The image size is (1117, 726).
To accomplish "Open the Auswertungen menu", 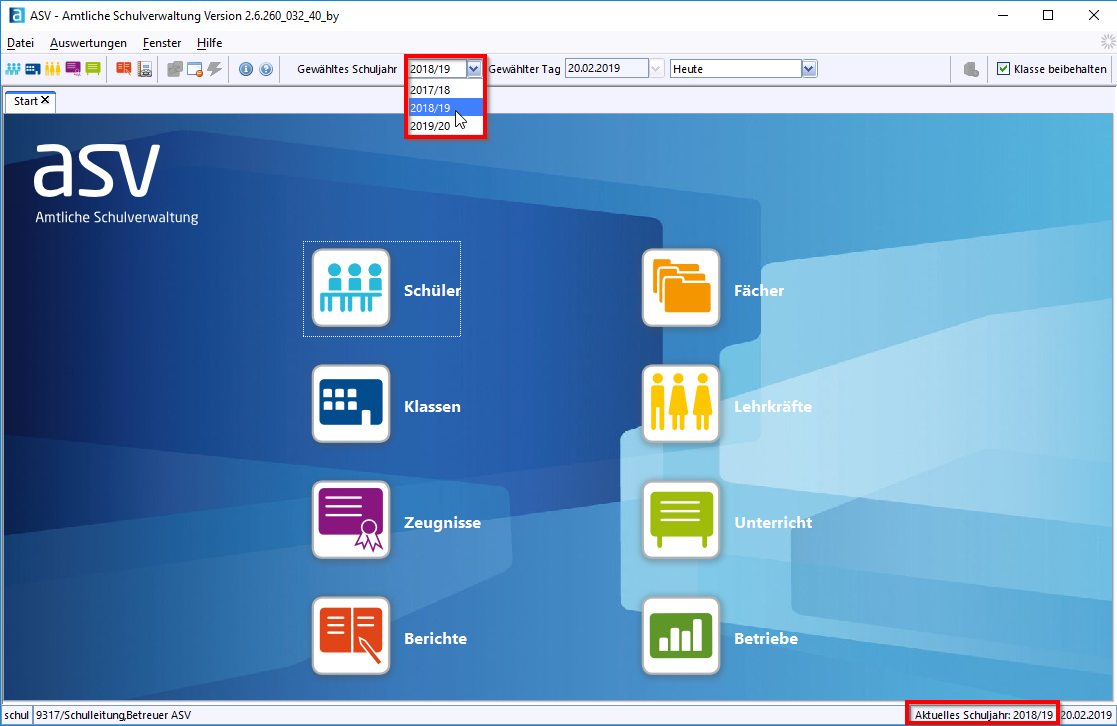I will [88, 43].
